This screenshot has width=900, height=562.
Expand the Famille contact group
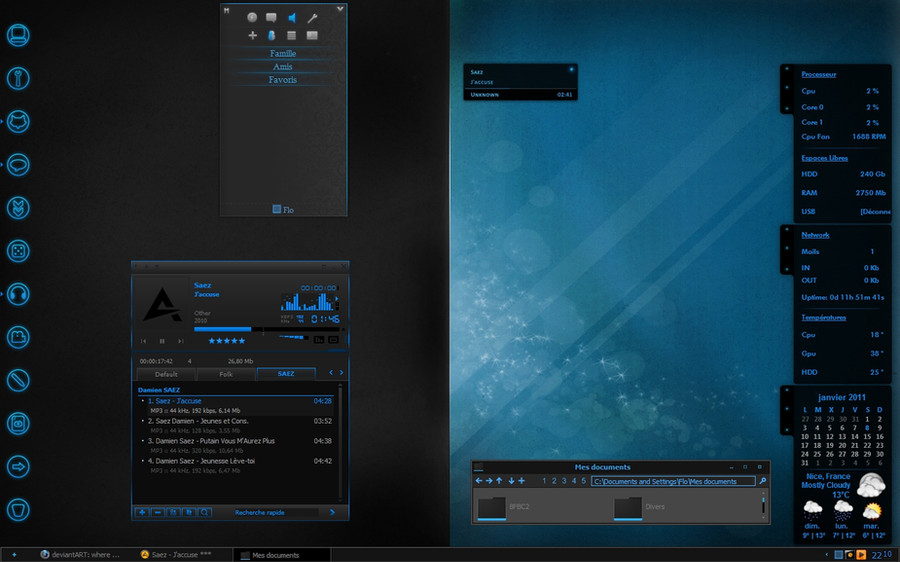point(283,53)
